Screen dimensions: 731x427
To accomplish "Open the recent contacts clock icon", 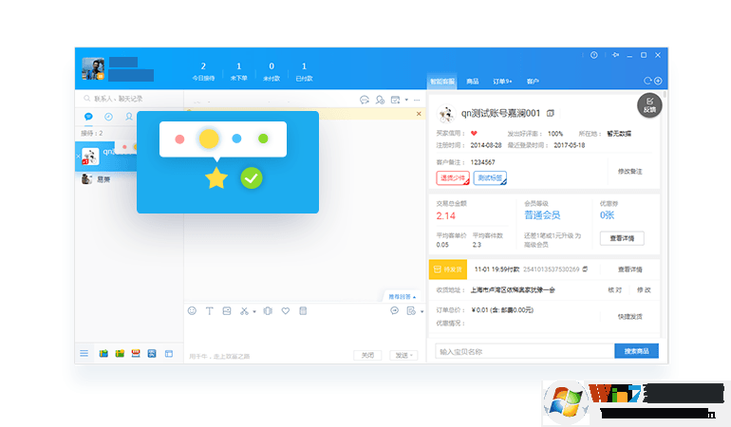I will [109, 117].
